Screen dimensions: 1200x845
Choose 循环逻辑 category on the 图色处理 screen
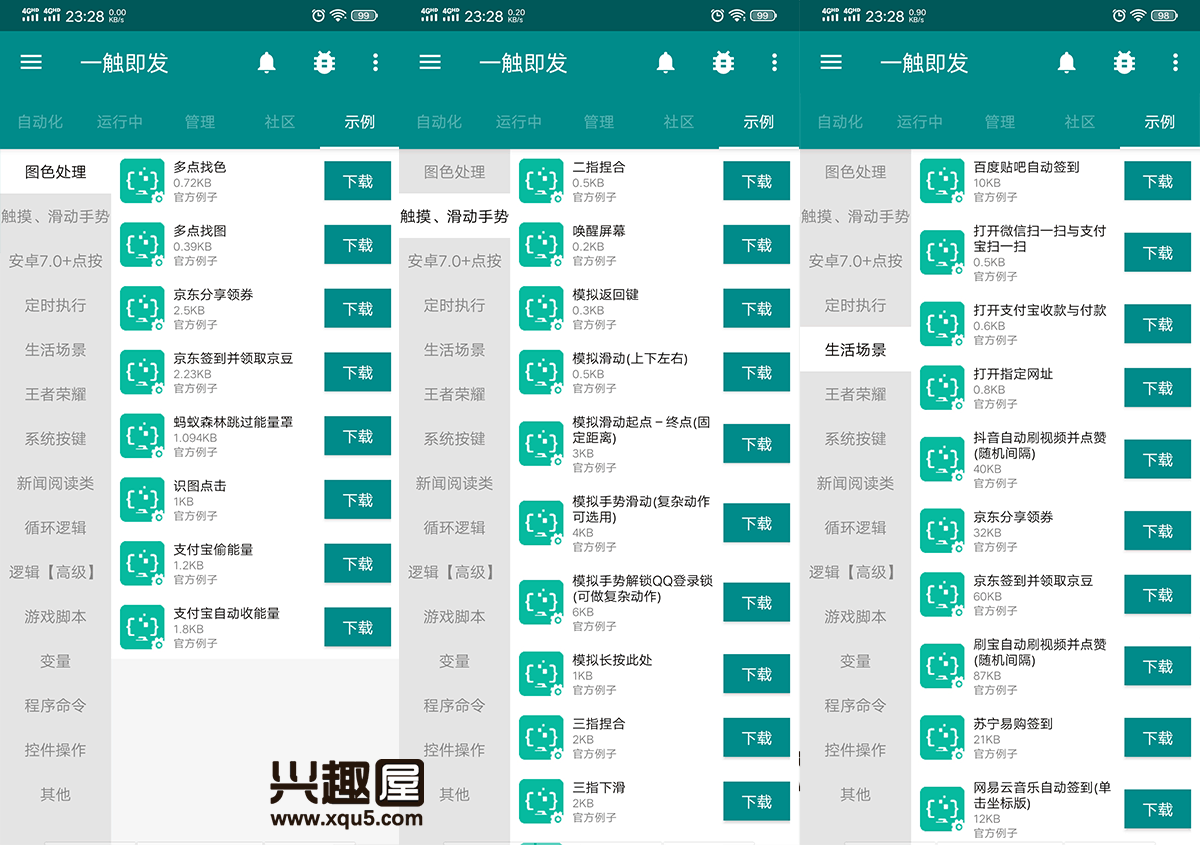56,527
